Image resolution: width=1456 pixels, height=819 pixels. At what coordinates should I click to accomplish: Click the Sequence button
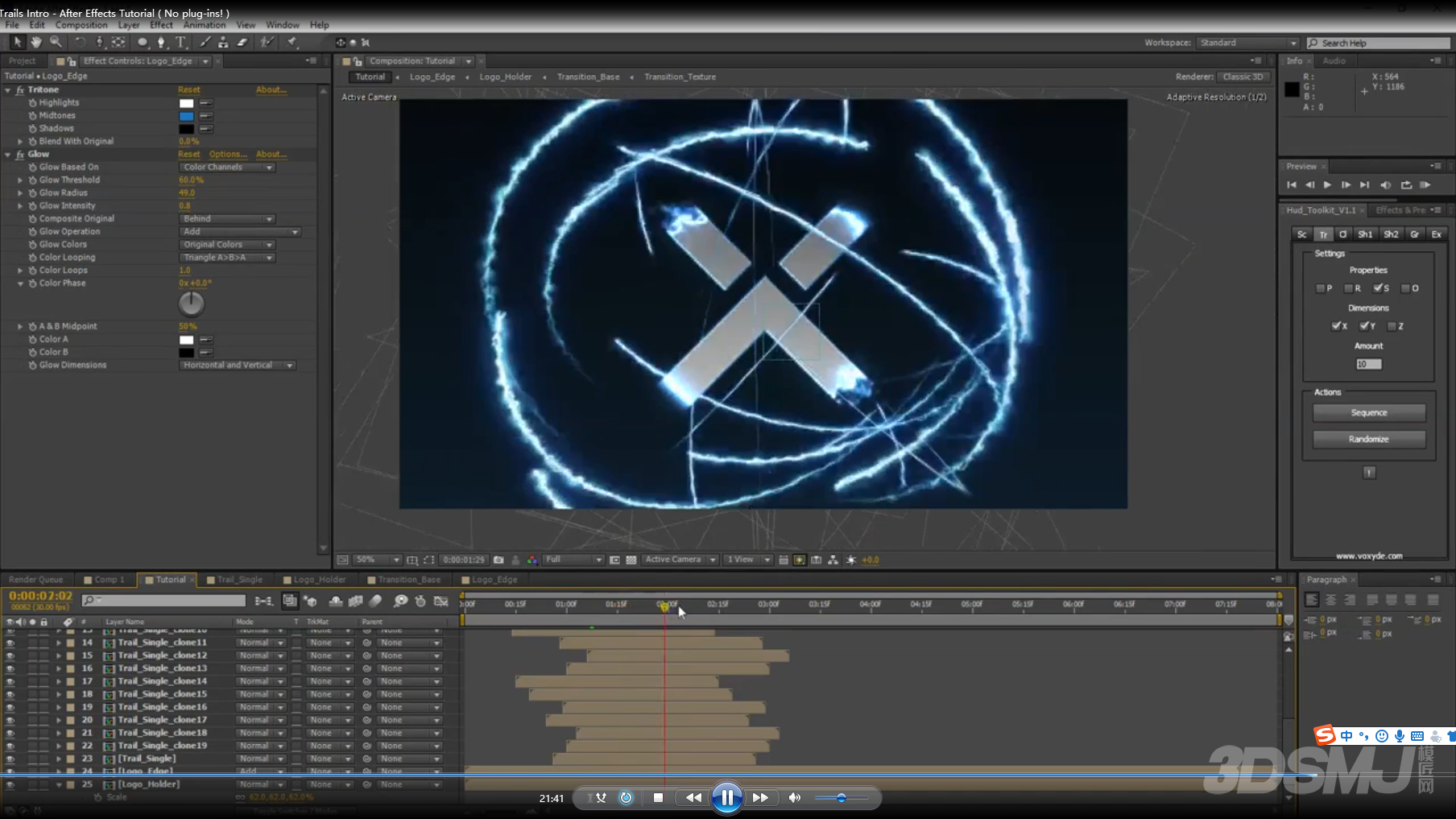[1369, 413]
